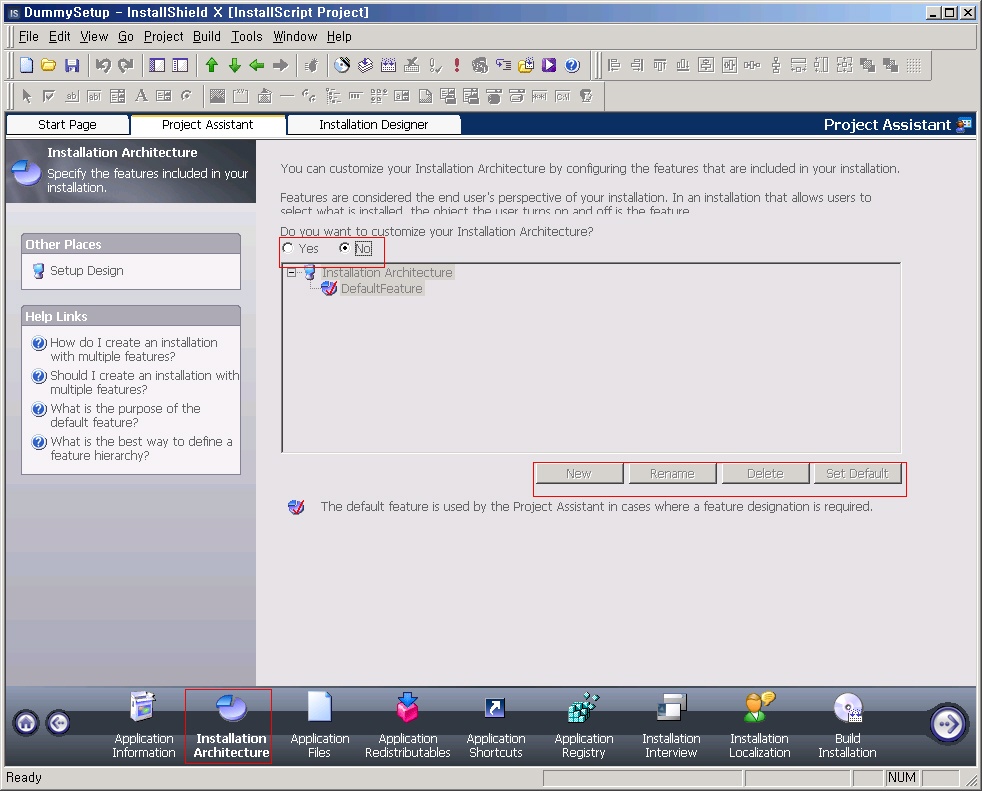The width and height of the screenshot is (982, 791).
Task: Click the Delete button
Action: pos(765,473)
